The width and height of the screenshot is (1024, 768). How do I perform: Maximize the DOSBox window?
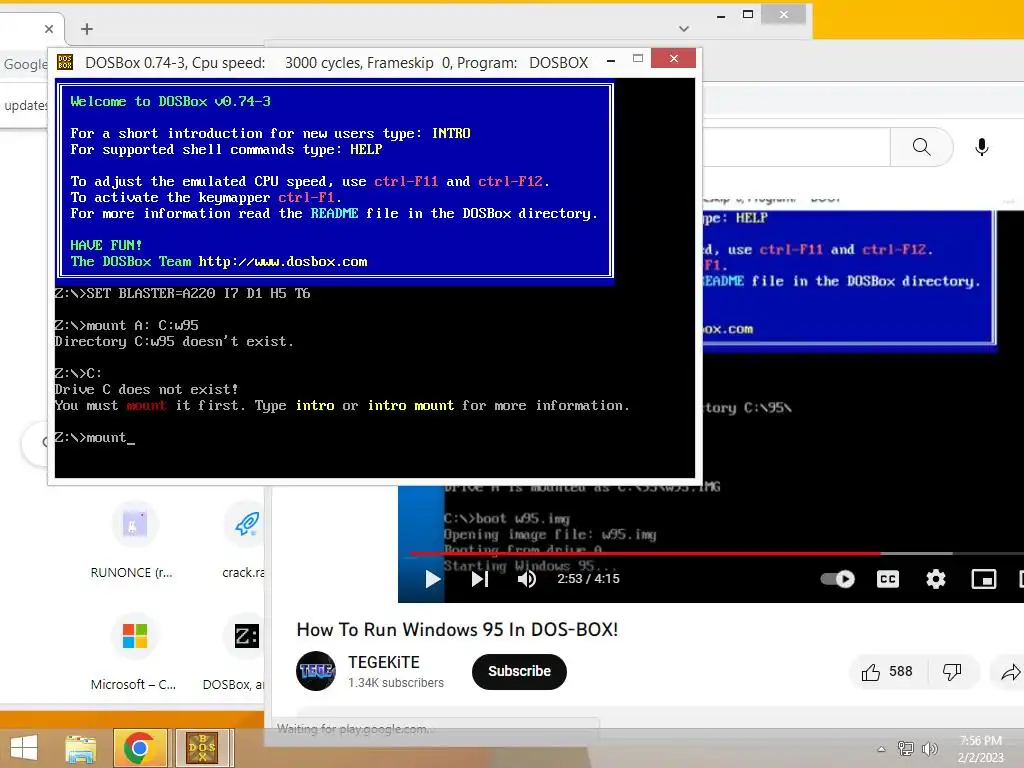tap(638, 59)
